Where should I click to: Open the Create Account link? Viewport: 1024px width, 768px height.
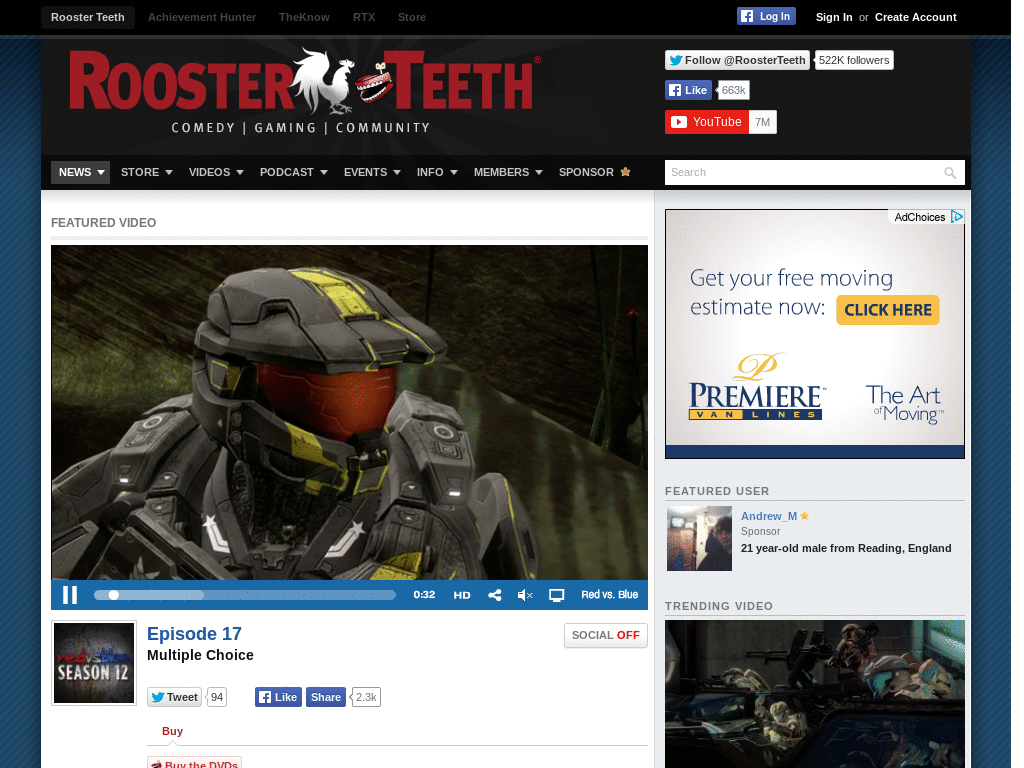click(x=915, y=17)
